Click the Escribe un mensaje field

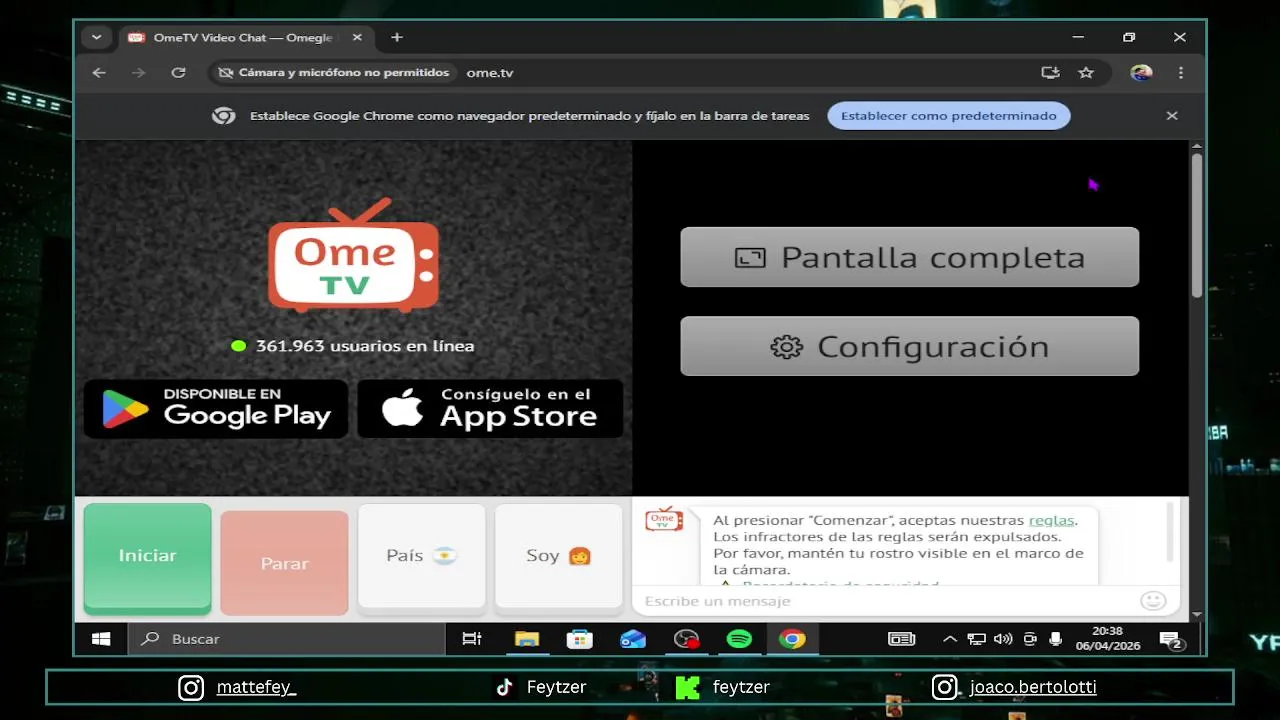885,601
